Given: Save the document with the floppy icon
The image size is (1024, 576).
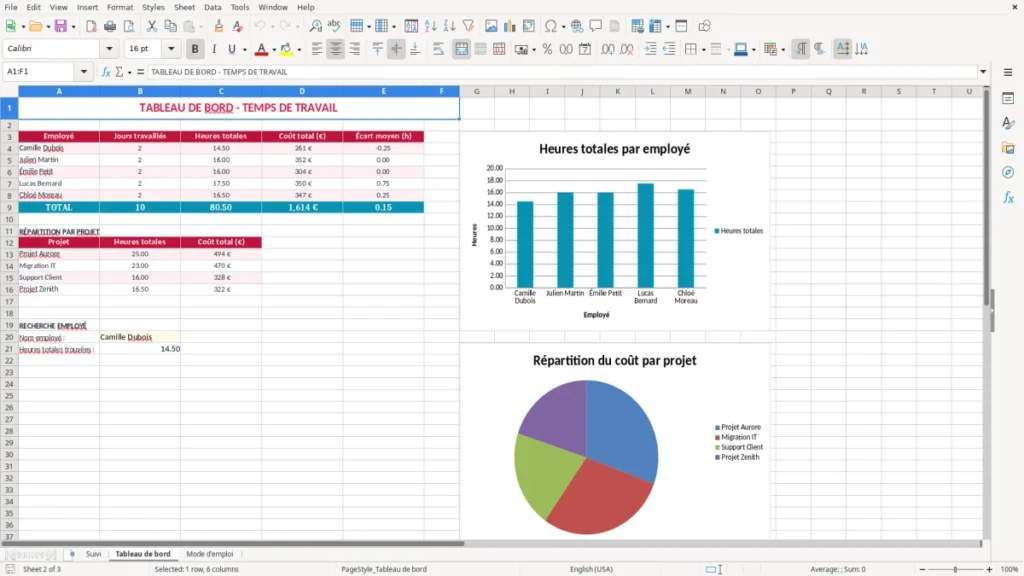Looking at the screenshot, I should point(61,26).
